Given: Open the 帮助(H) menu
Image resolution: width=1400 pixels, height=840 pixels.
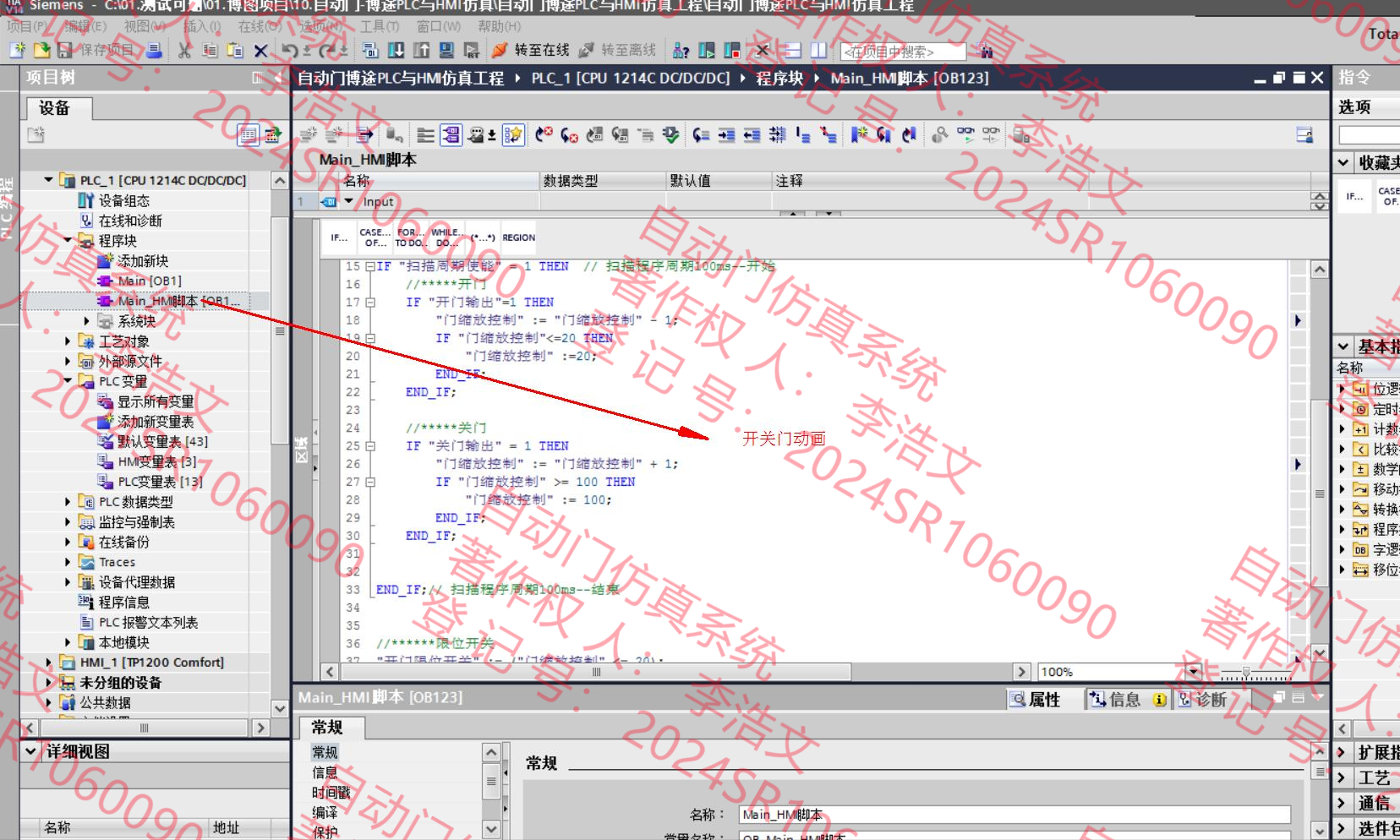Looking at the screenshot, I should coord(499,26).
